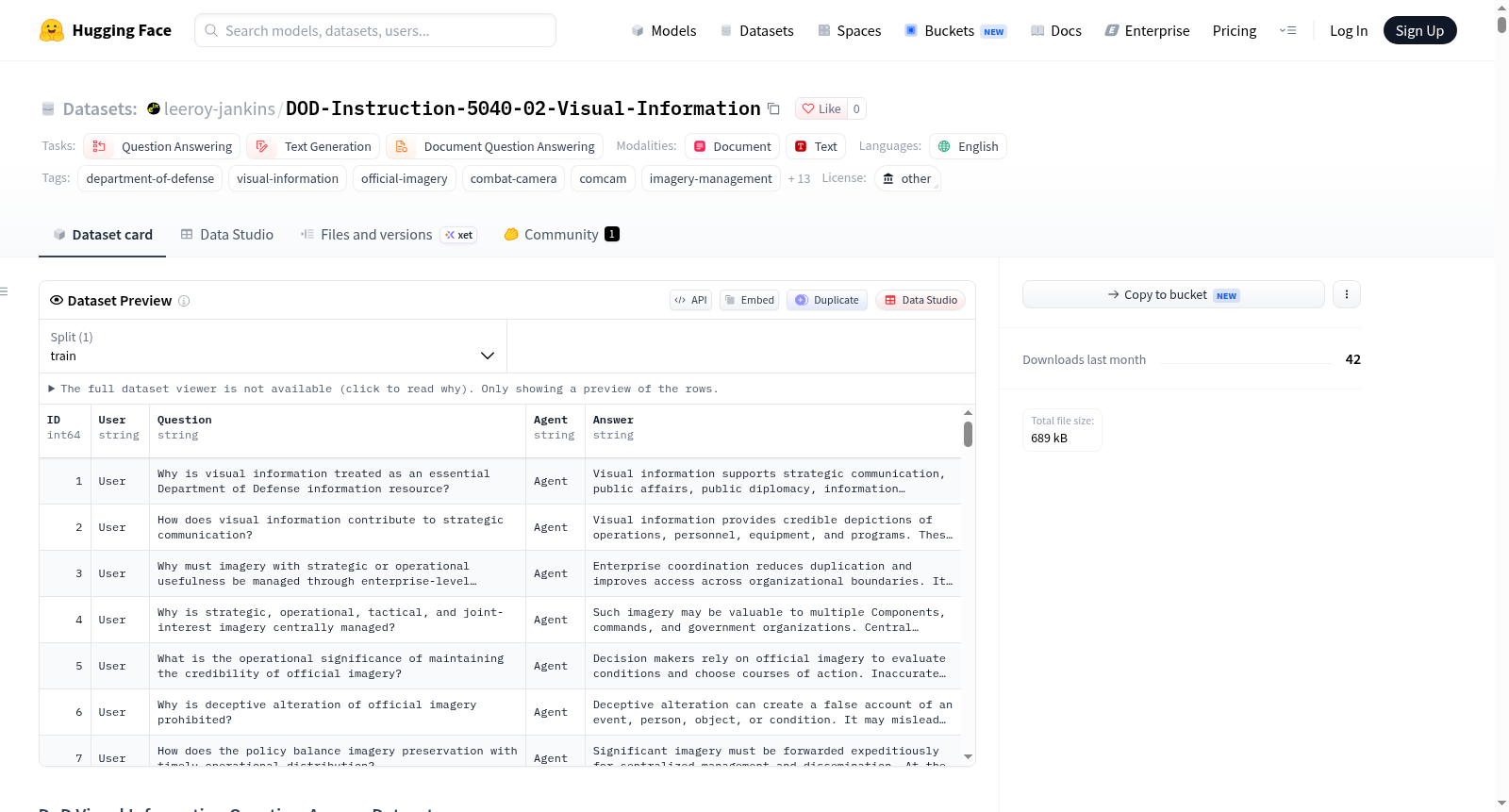Image resolution: width=1509 pixels, height=812 pixels.
Task: Click the Log In link
Action: (x=1349, y=30)
